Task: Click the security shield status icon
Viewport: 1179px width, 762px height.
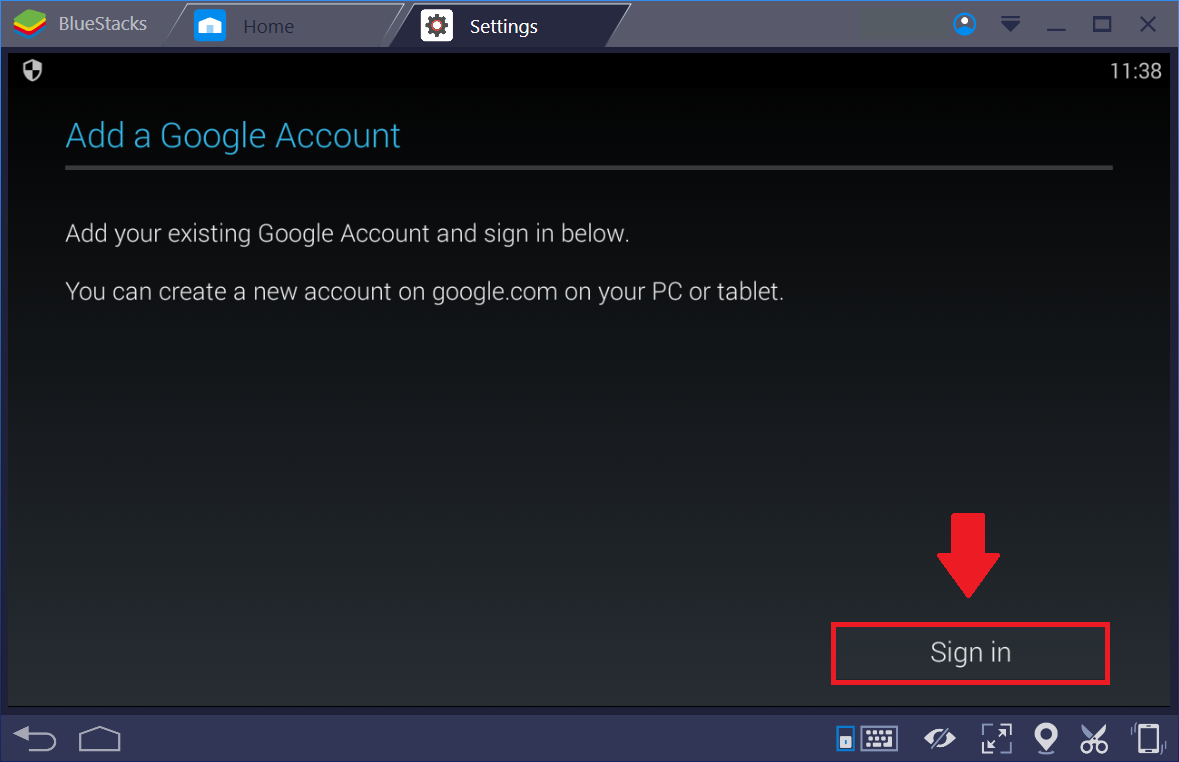Action: (32, 71)
